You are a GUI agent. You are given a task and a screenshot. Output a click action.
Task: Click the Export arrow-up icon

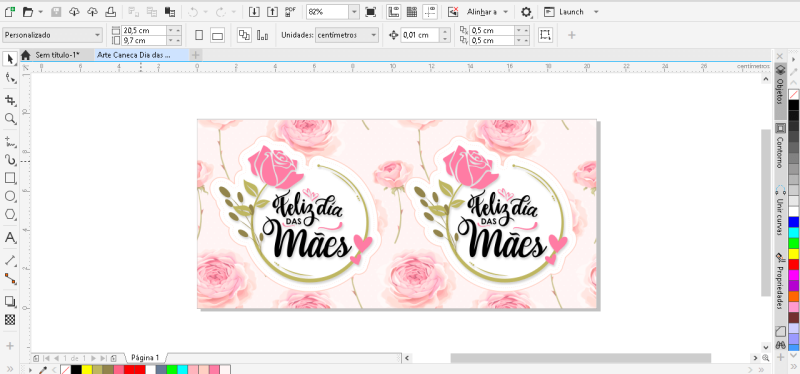(x=272, y=11)
